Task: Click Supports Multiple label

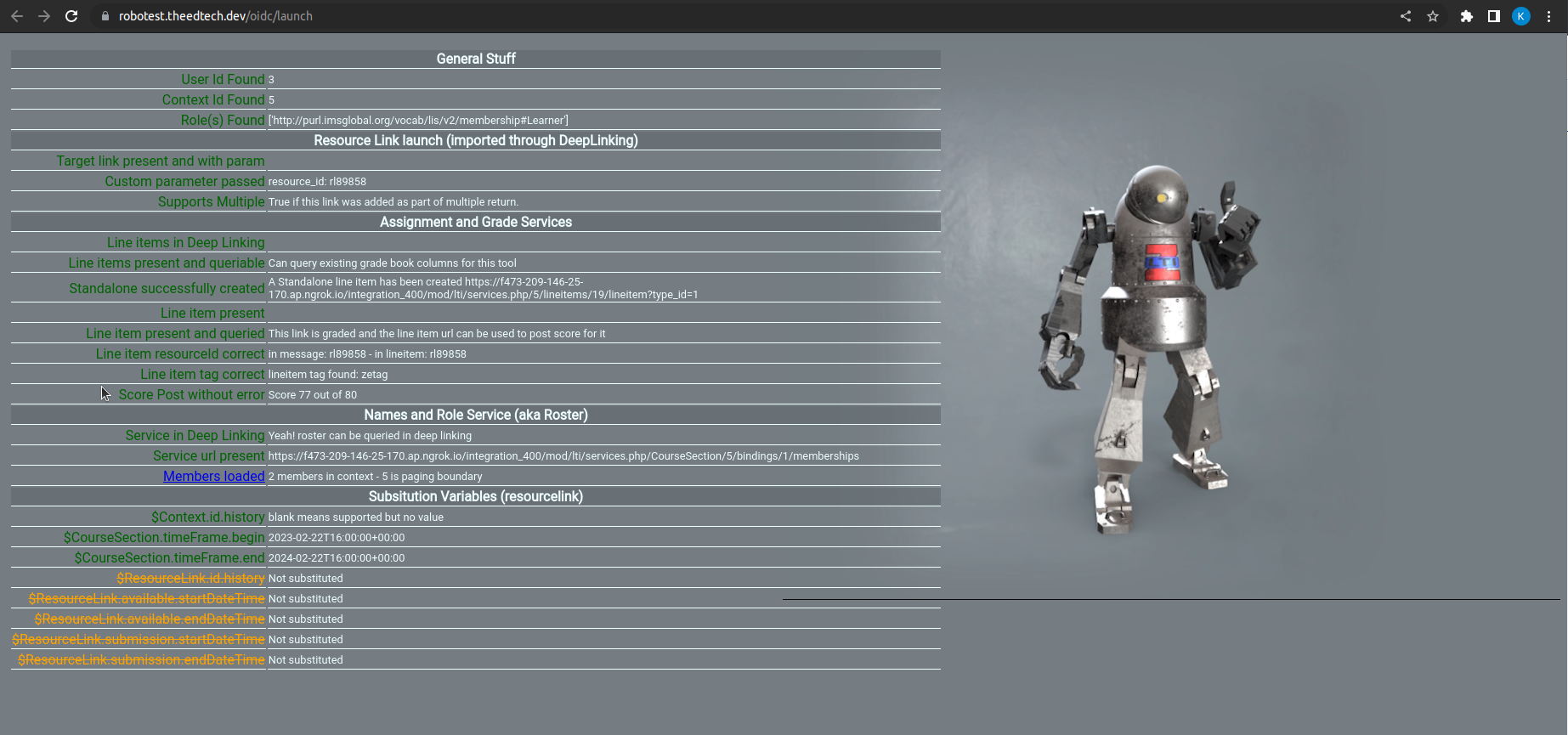Action: [212, 201]
